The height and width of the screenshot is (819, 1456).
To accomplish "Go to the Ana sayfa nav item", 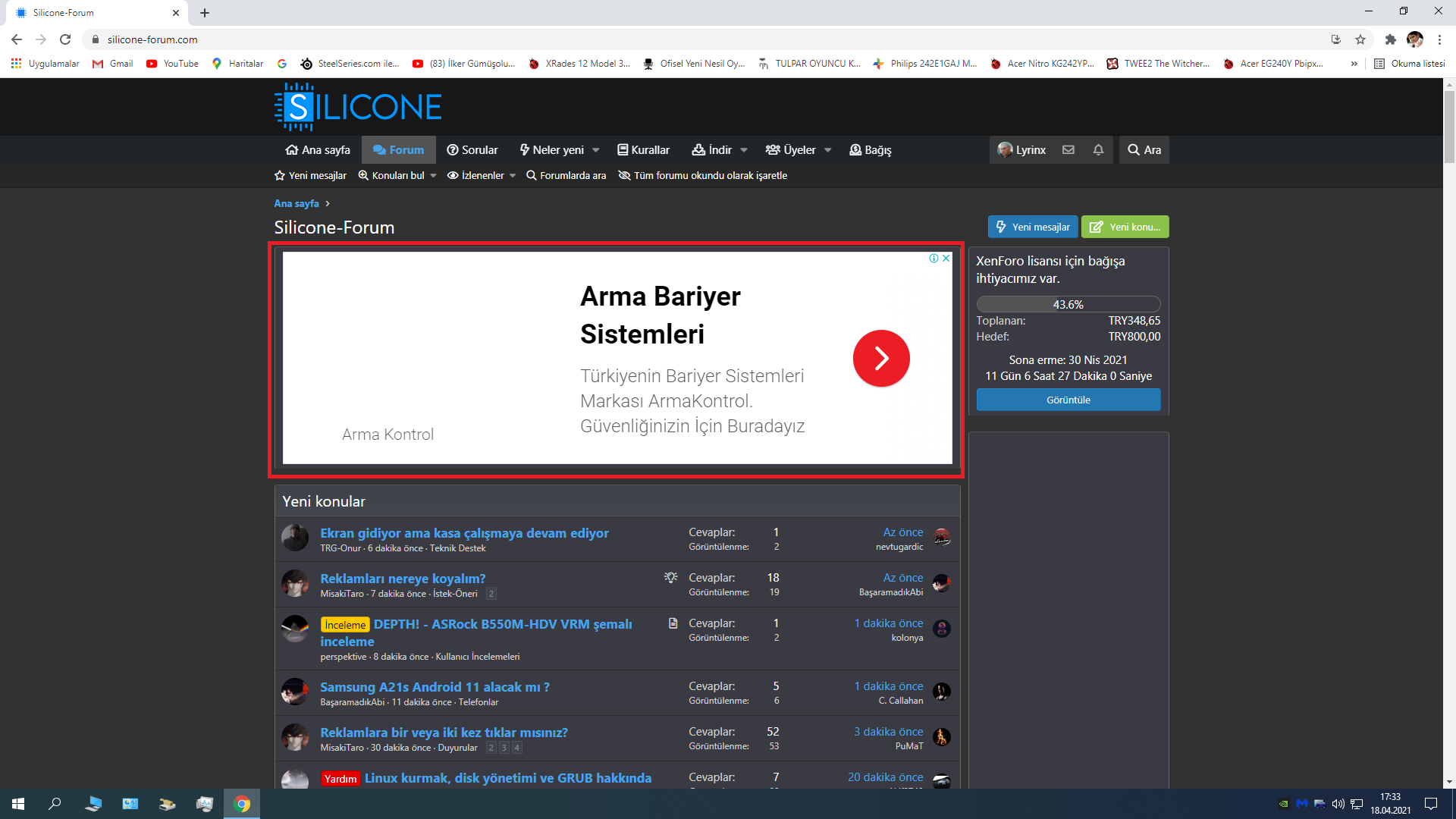I will [318, 150].
